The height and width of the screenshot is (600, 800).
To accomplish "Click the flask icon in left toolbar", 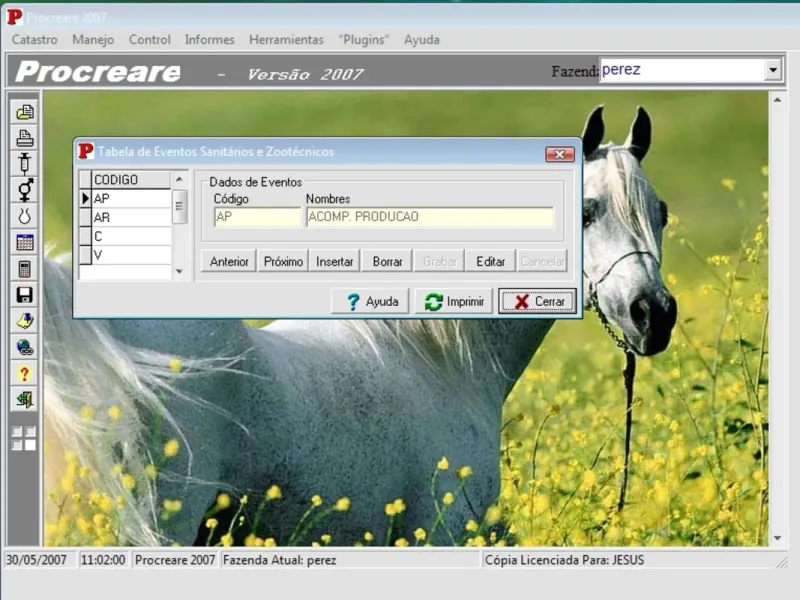I will (24, 216).
